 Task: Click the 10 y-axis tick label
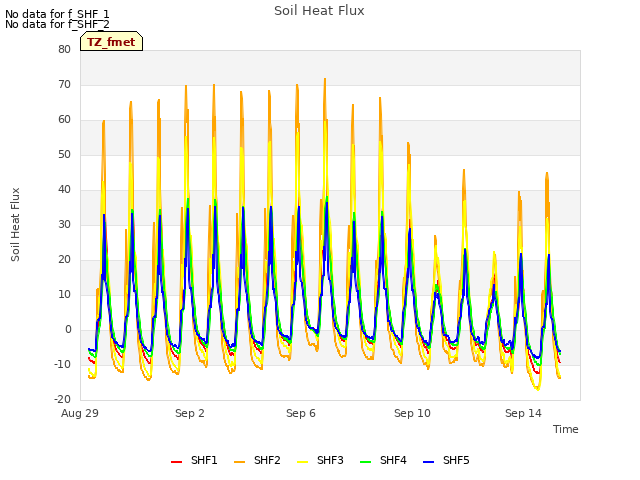[x=64, y=294]
